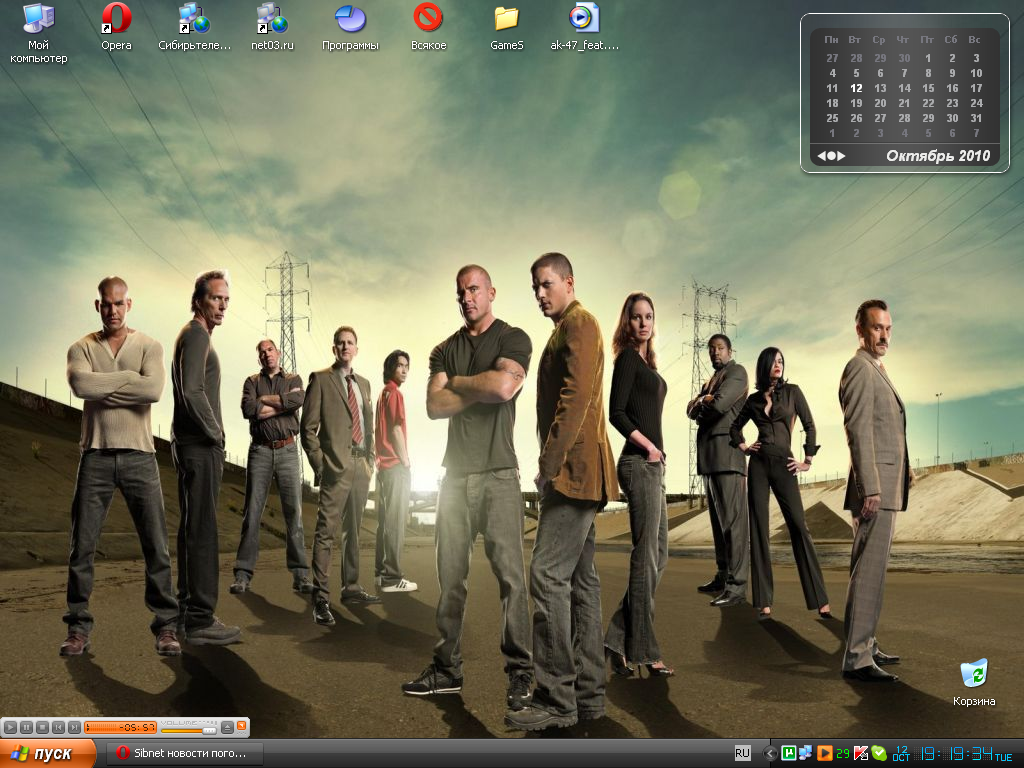
Task: Open the net03.ru desktop shortcut
Action: (271, 18)
